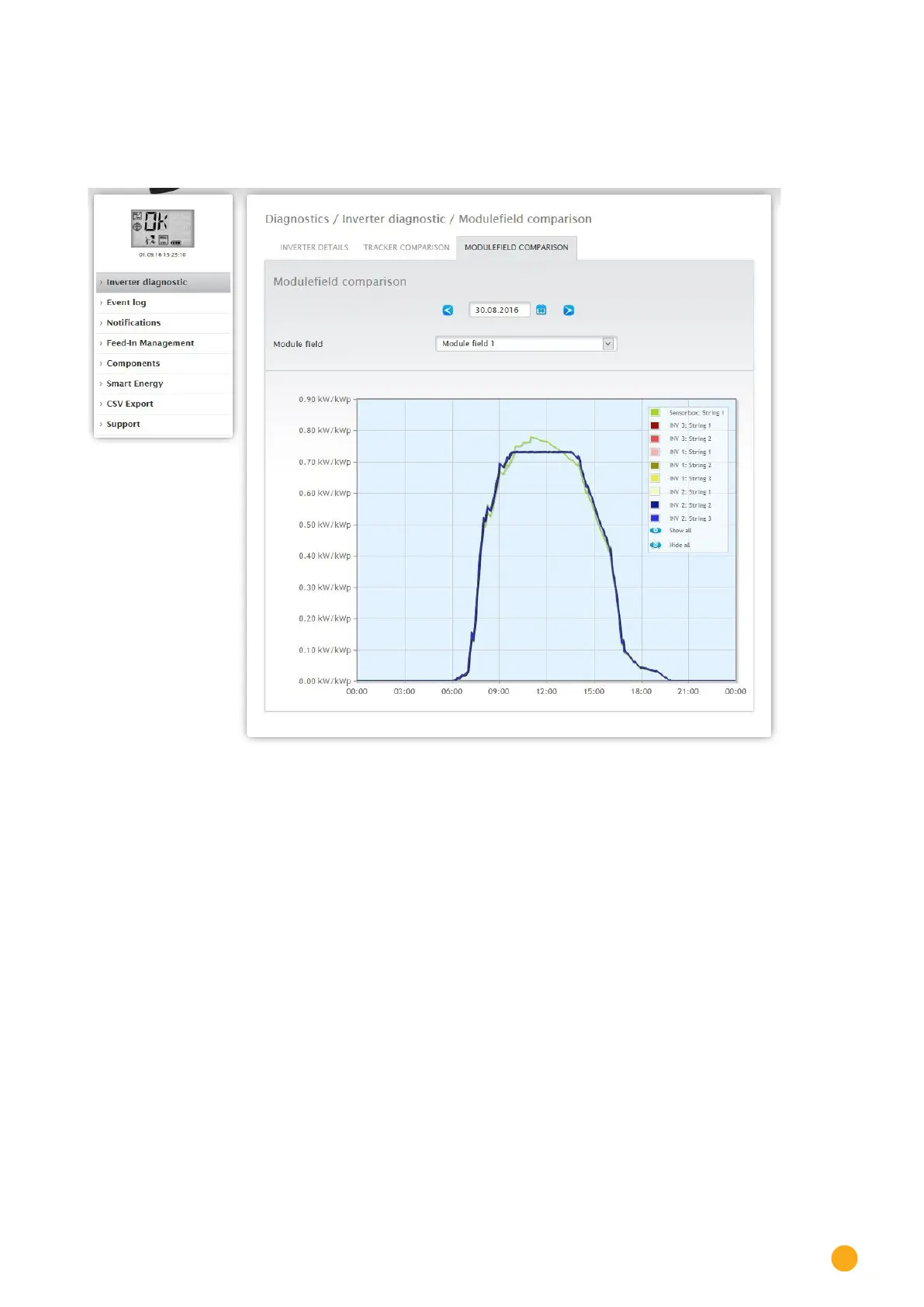Image resolution: width=924 pixels, height=1307 pixels.
Task: Click the INV 2: String 3 legend label
Action: (x=690, y=518)
